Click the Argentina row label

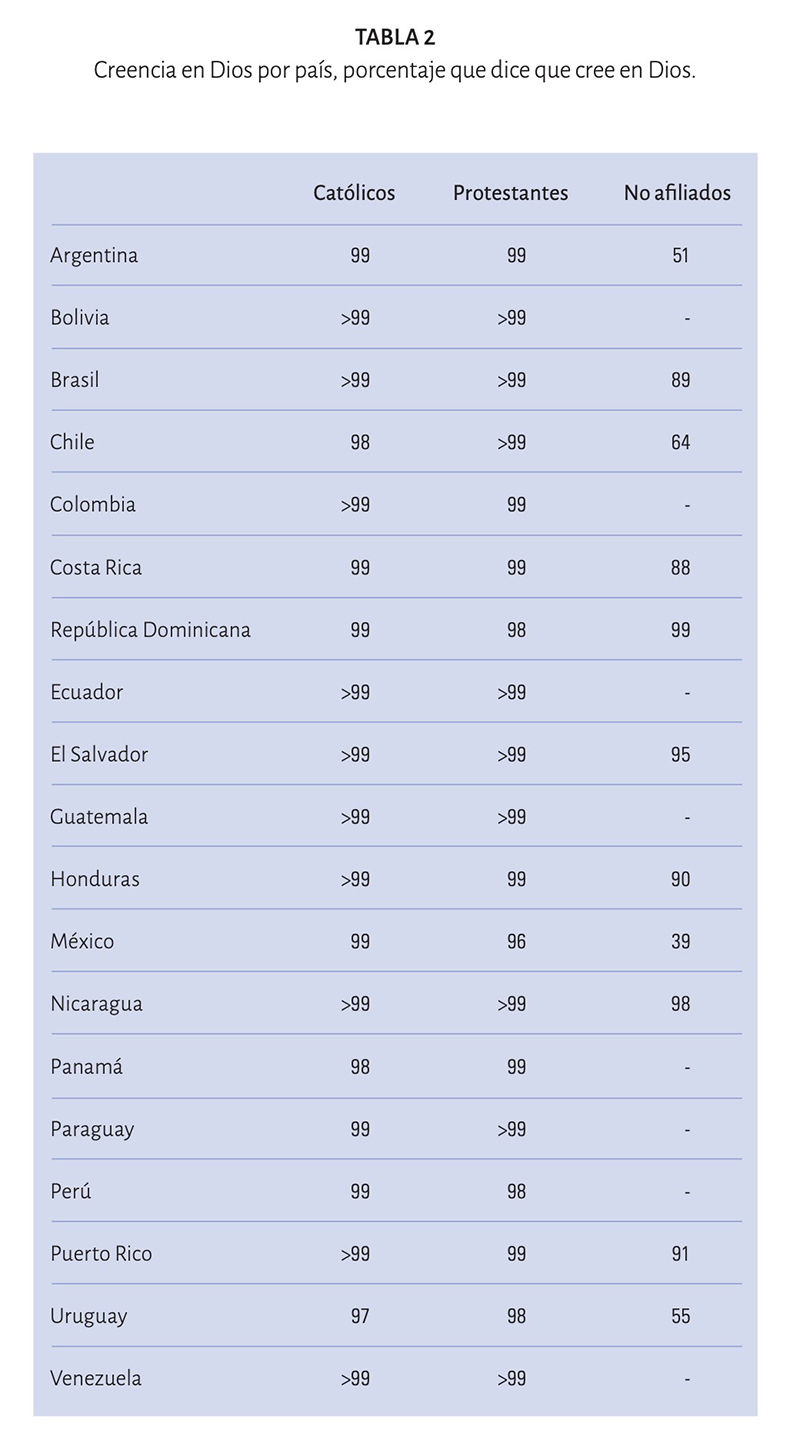tap(94, 256)
